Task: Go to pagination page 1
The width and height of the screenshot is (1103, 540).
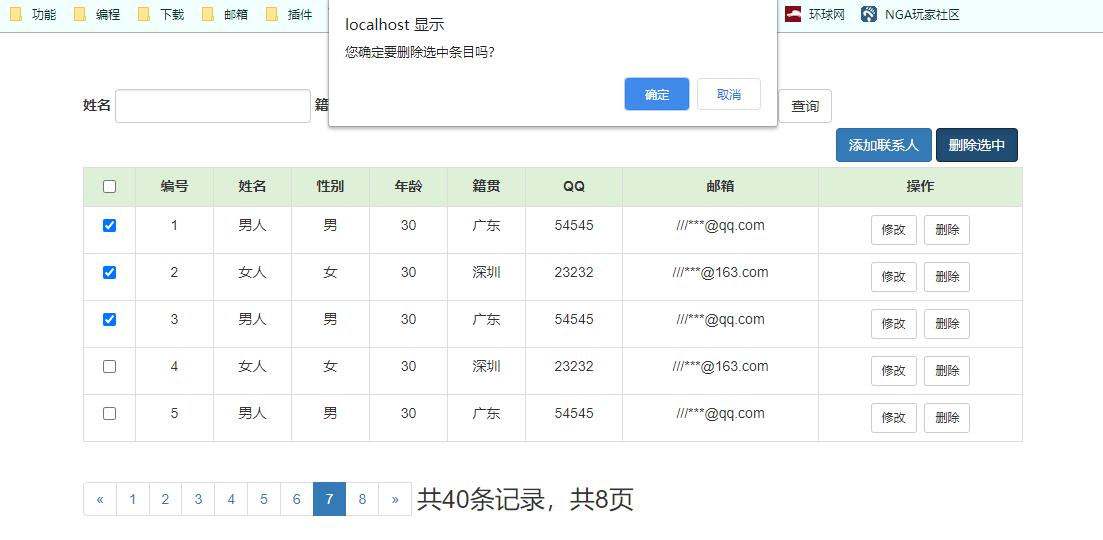Action: (133, 499)
